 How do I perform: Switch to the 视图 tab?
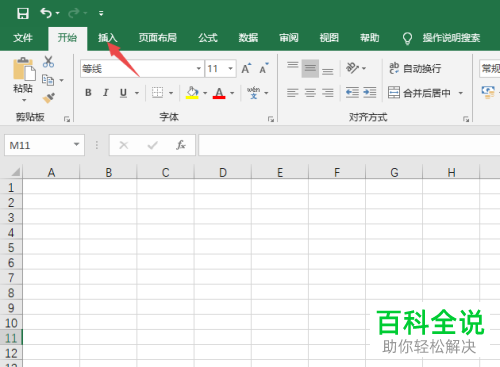[x=329, y=38]
